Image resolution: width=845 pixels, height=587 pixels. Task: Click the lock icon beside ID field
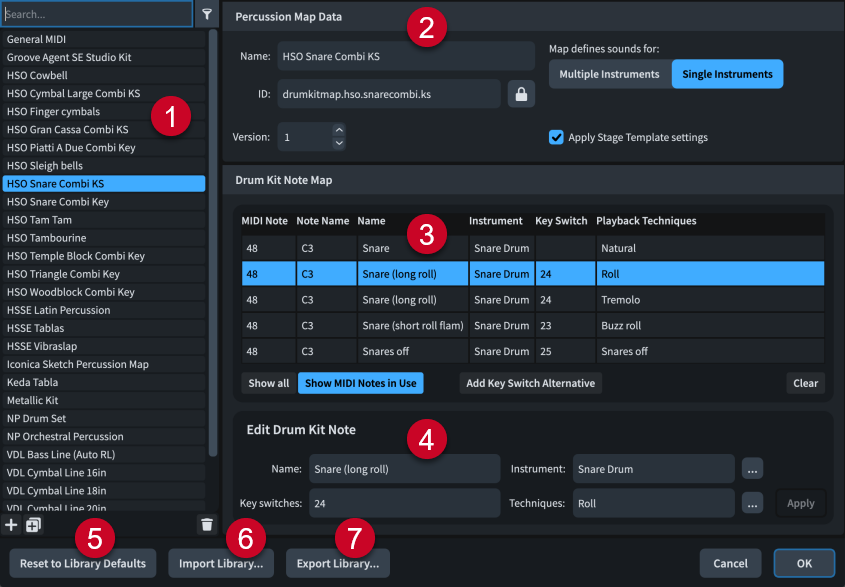[x=521, y=94]
